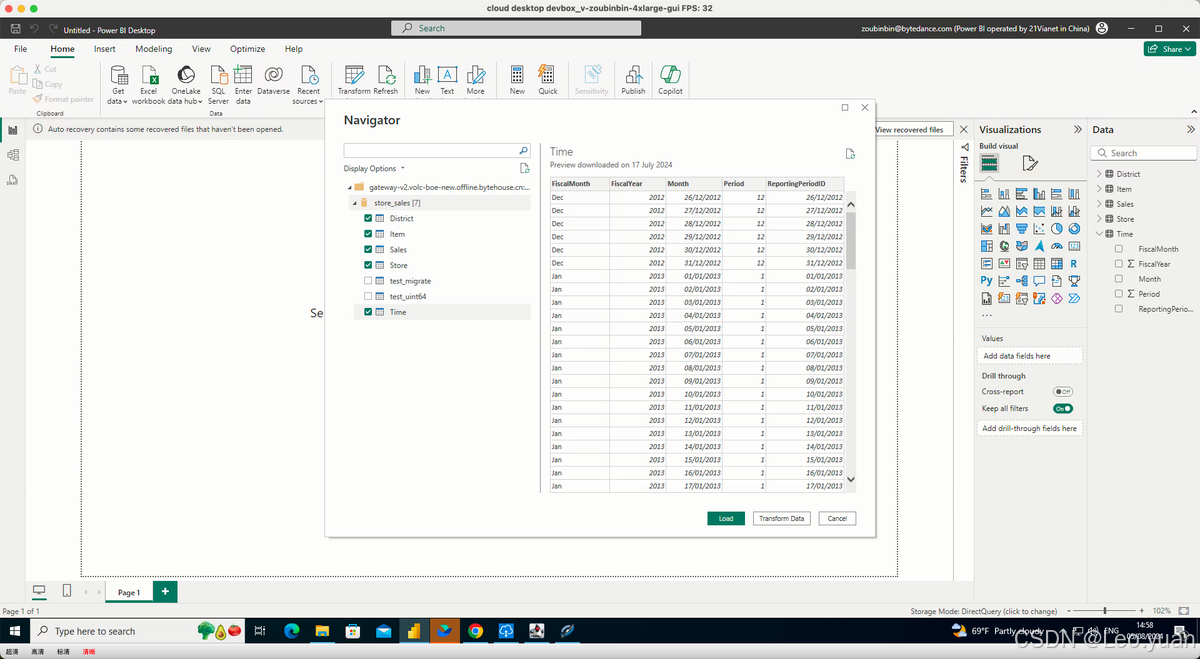Check the FiscalYear field in Data pane
This screenshot has width=1200, height=659.
point(1119,264)
